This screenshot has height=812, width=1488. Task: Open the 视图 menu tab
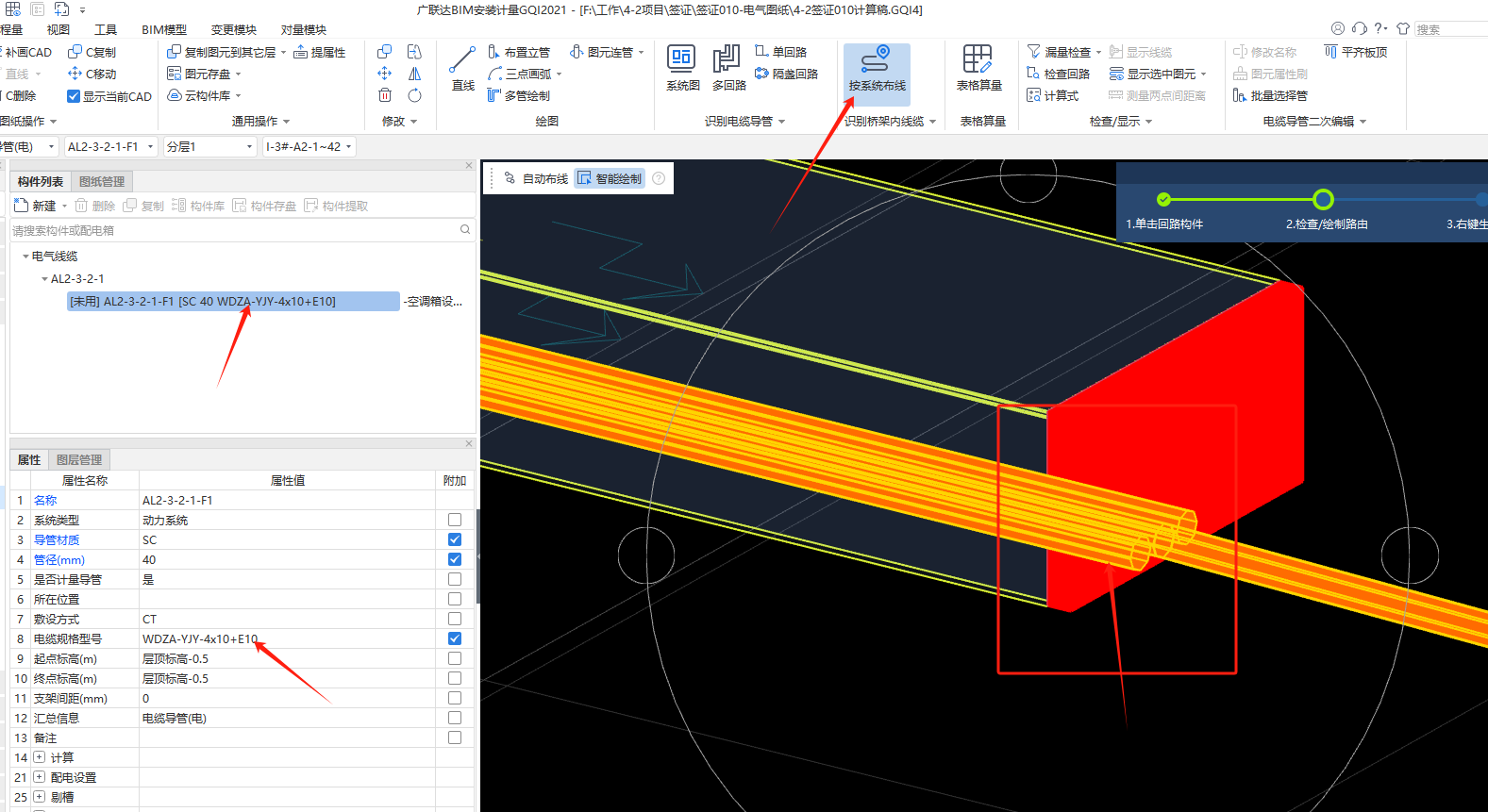point(59,29)
